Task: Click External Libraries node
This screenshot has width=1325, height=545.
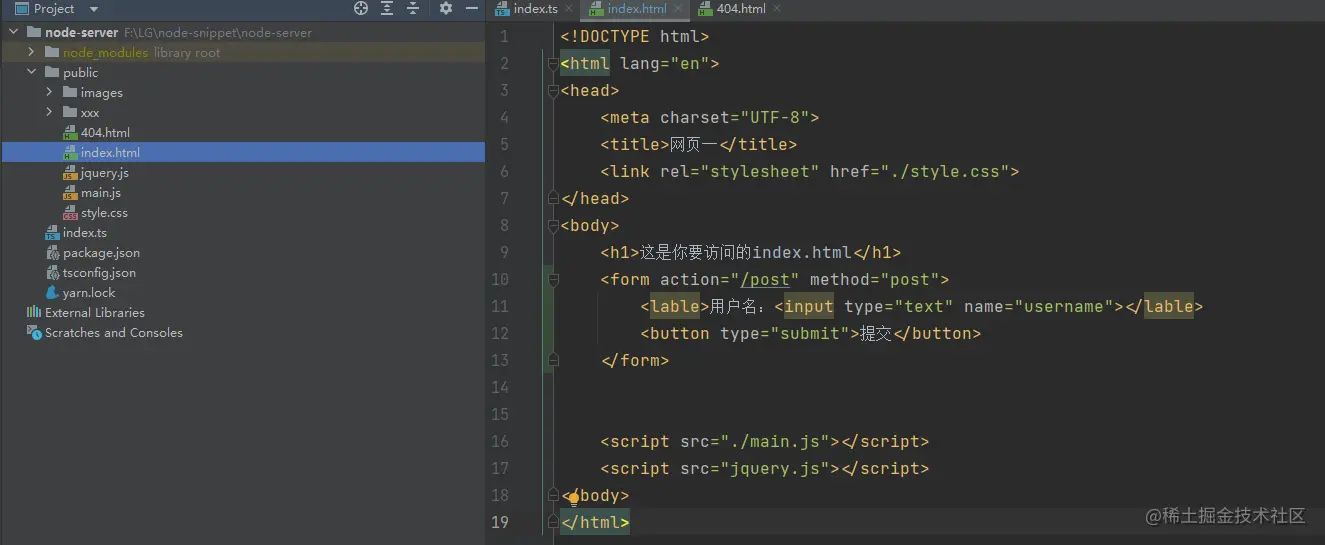Action: coord(95,312)
